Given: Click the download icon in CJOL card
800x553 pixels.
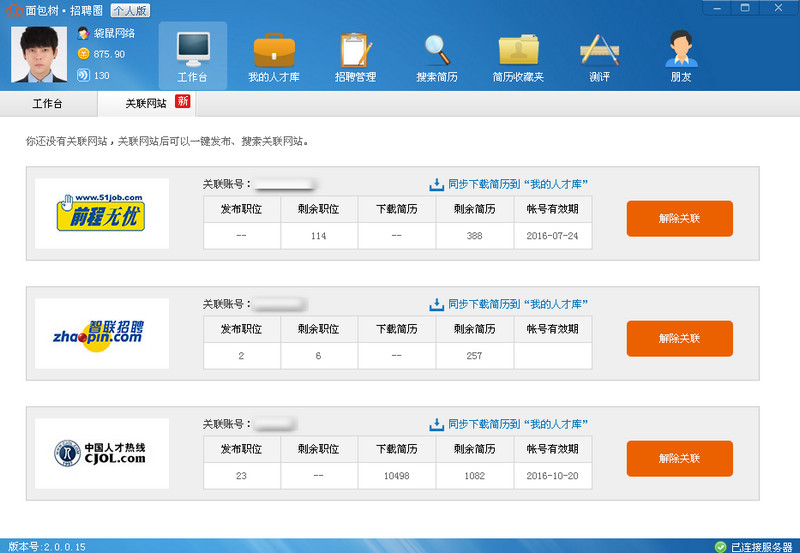Looking at the screenshot, I should (436, 424).
